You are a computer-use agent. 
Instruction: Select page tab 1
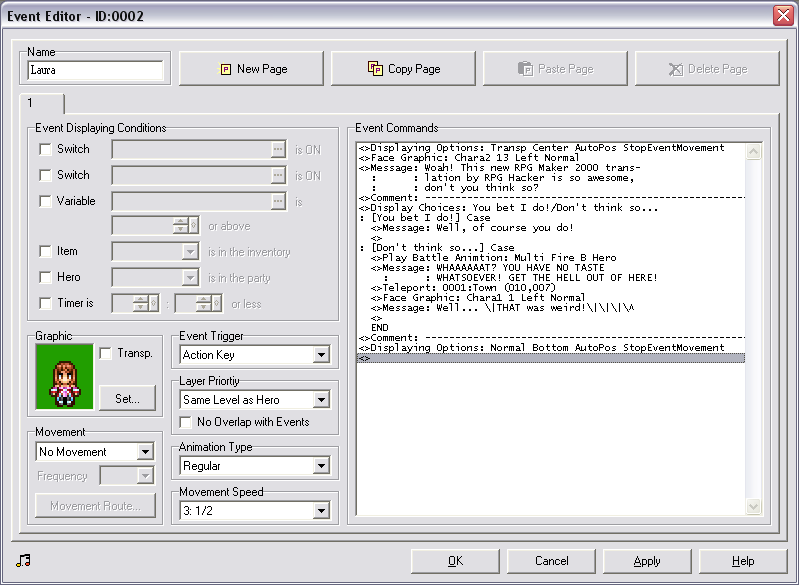coord(42,103)
